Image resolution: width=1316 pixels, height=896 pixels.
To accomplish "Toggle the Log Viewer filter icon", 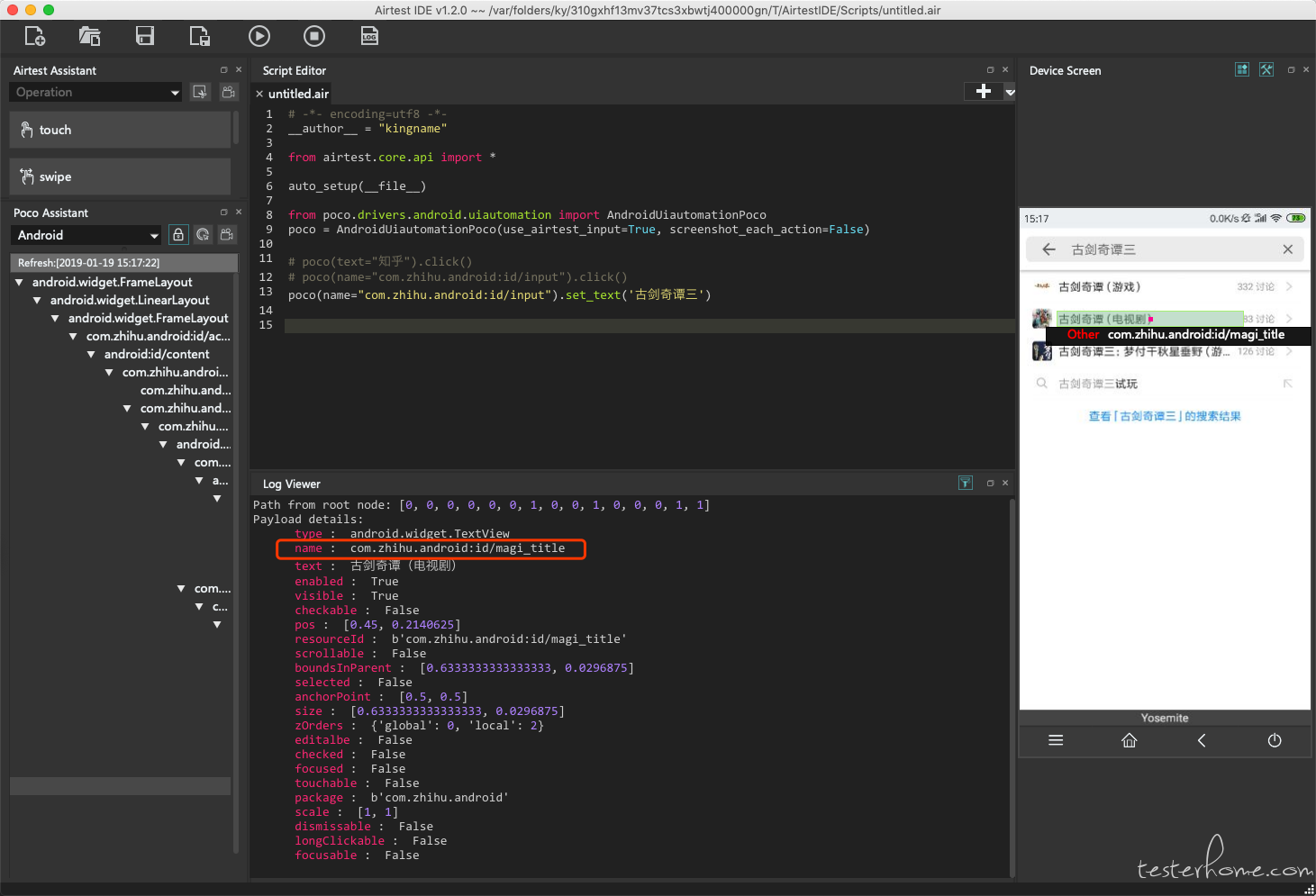I will [x=966, y=483].
